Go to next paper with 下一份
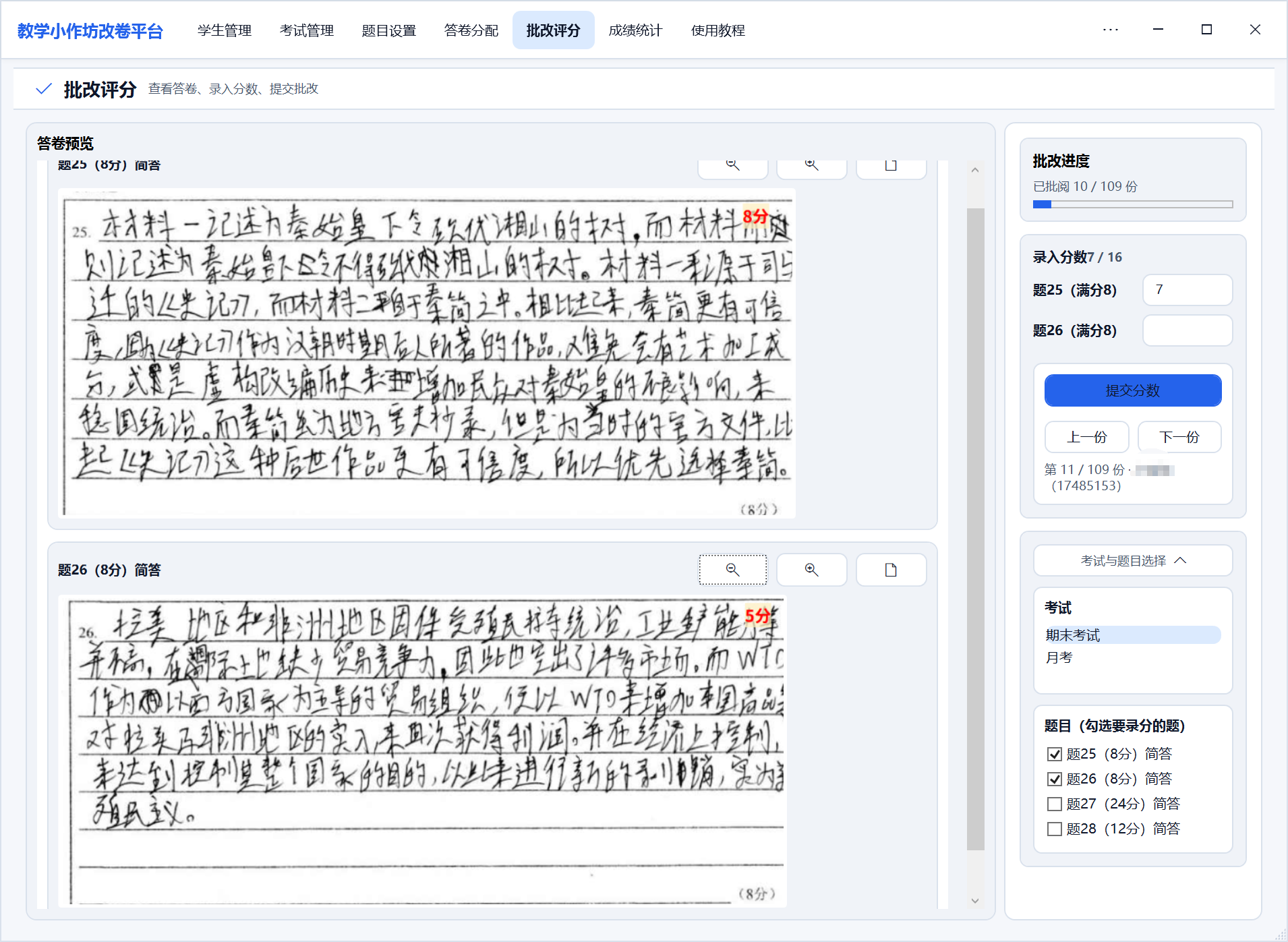The image size is (1288, 942). click(1179, 437)
